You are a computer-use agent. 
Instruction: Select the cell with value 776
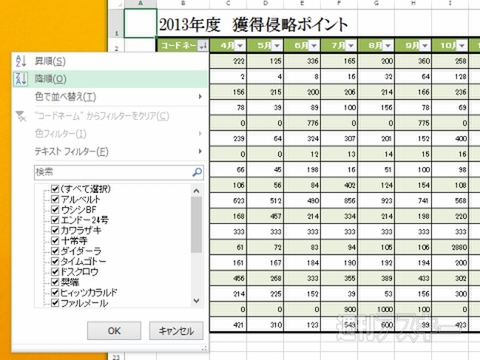pyautogui.click(x=302, y=123)
